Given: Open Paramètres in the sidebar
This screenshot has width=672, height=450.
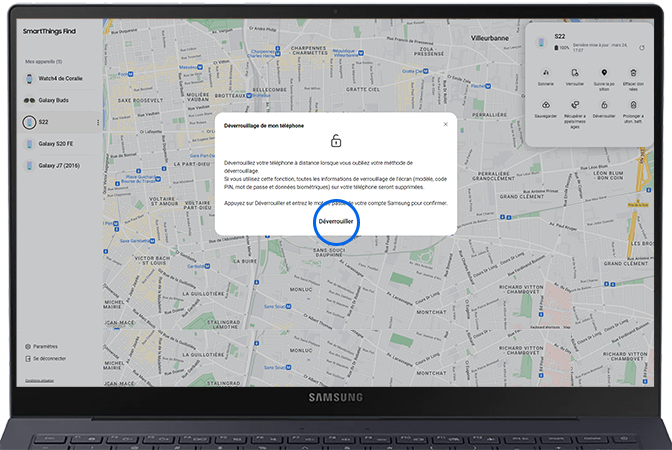Looking at the screenshot, I should pos(42,346).
